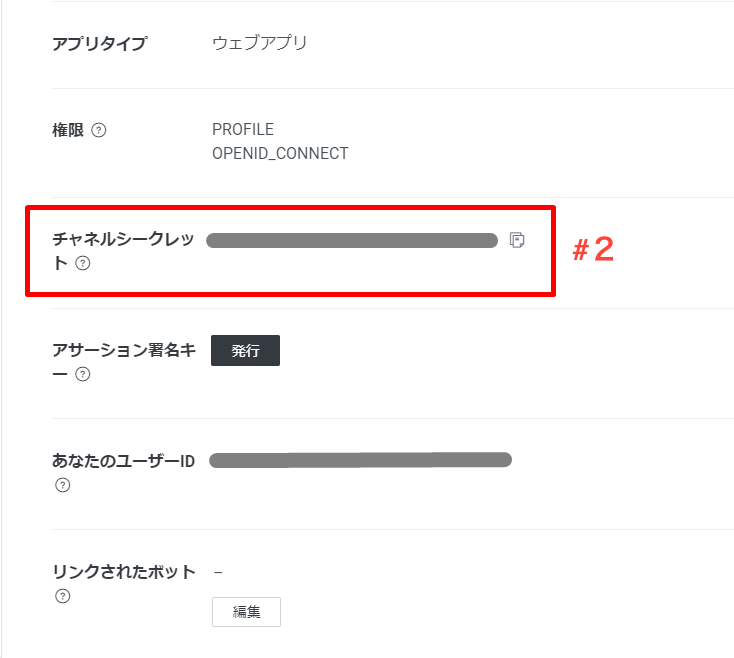Open help tooltip under チャネルシークレット
734x658 pixels.
[x=83, y=264]
